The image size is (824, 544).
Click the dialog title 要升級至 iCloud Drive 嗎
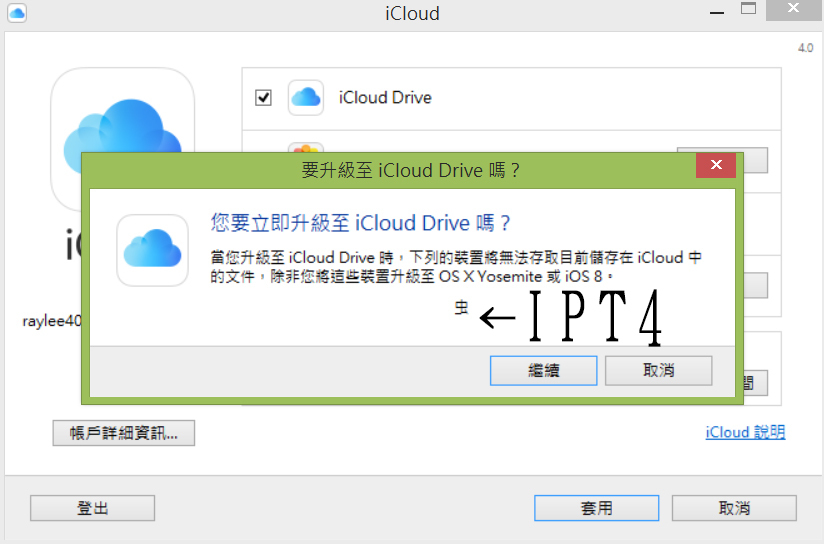[410, 170]
